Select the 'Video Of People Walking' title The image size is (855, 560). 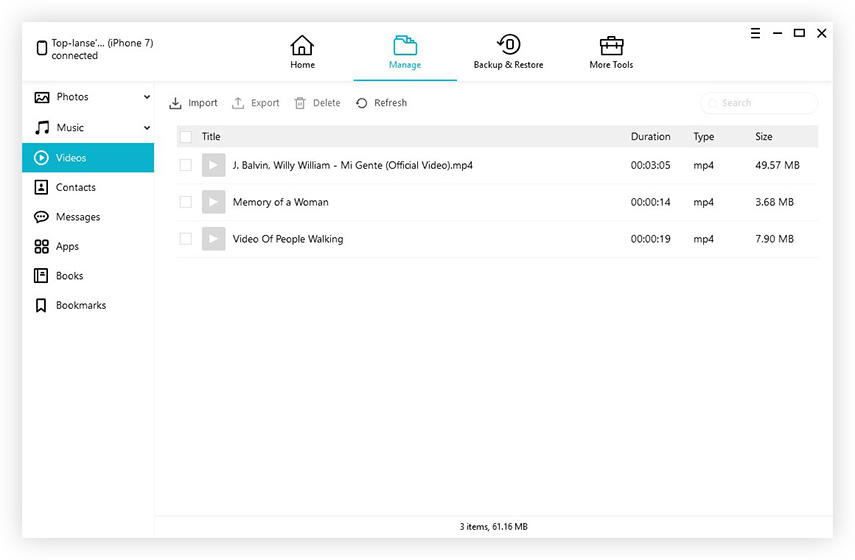pyautogui.click(x=288, y=239)
